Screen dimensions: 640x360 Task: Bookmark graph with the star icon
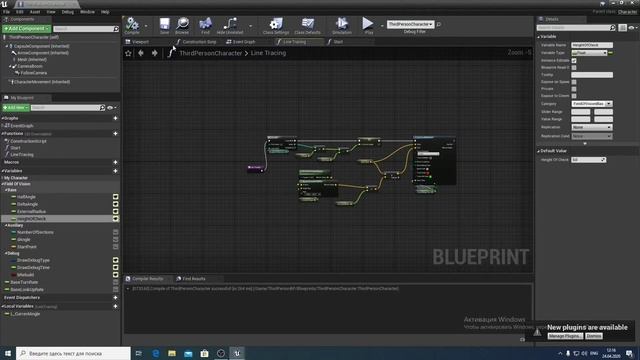coord(128,53)
